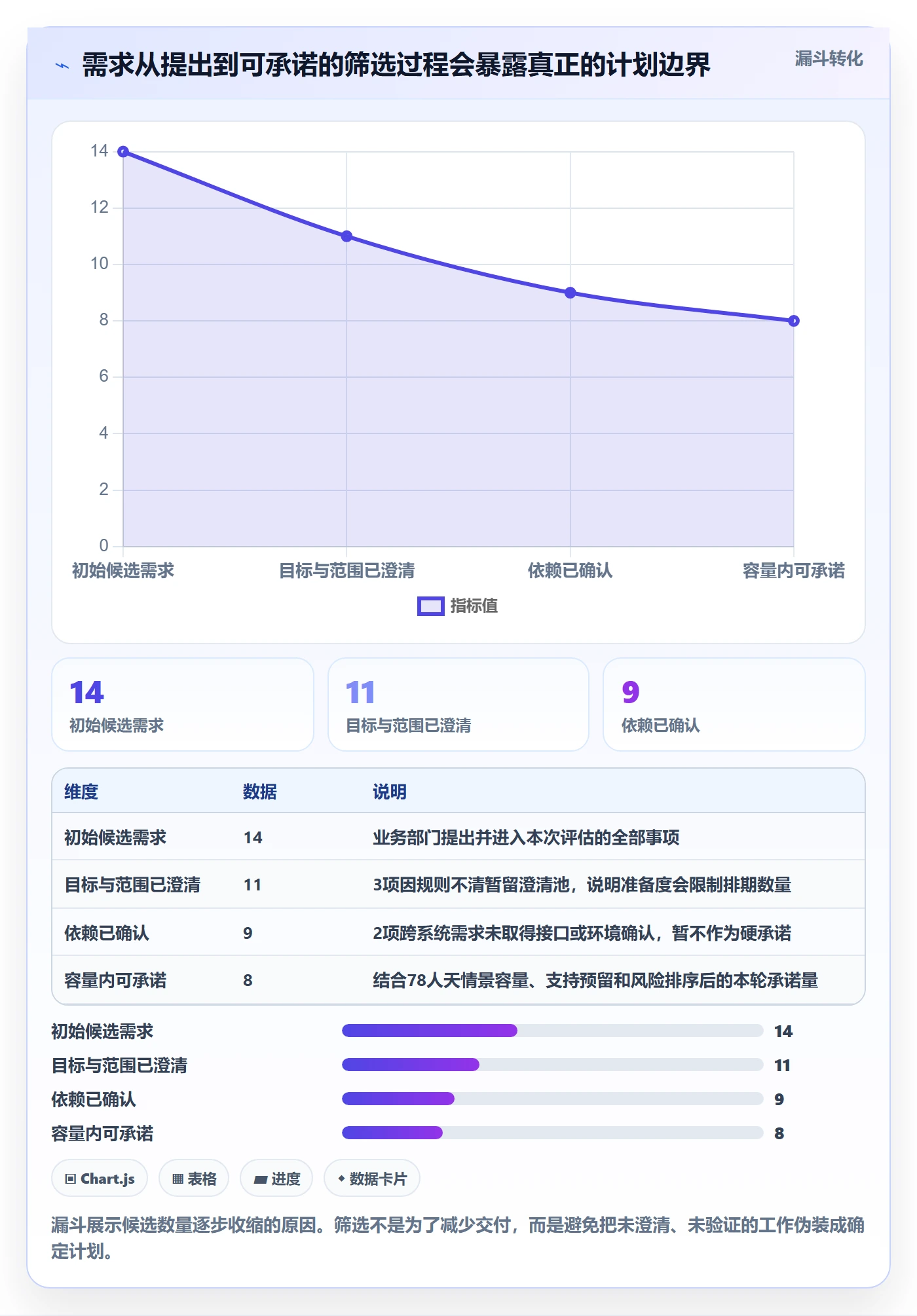Click the 容量内可承诺 progress bar
The height and width of the screenshot is (1316, 917).
point(553,1133)
